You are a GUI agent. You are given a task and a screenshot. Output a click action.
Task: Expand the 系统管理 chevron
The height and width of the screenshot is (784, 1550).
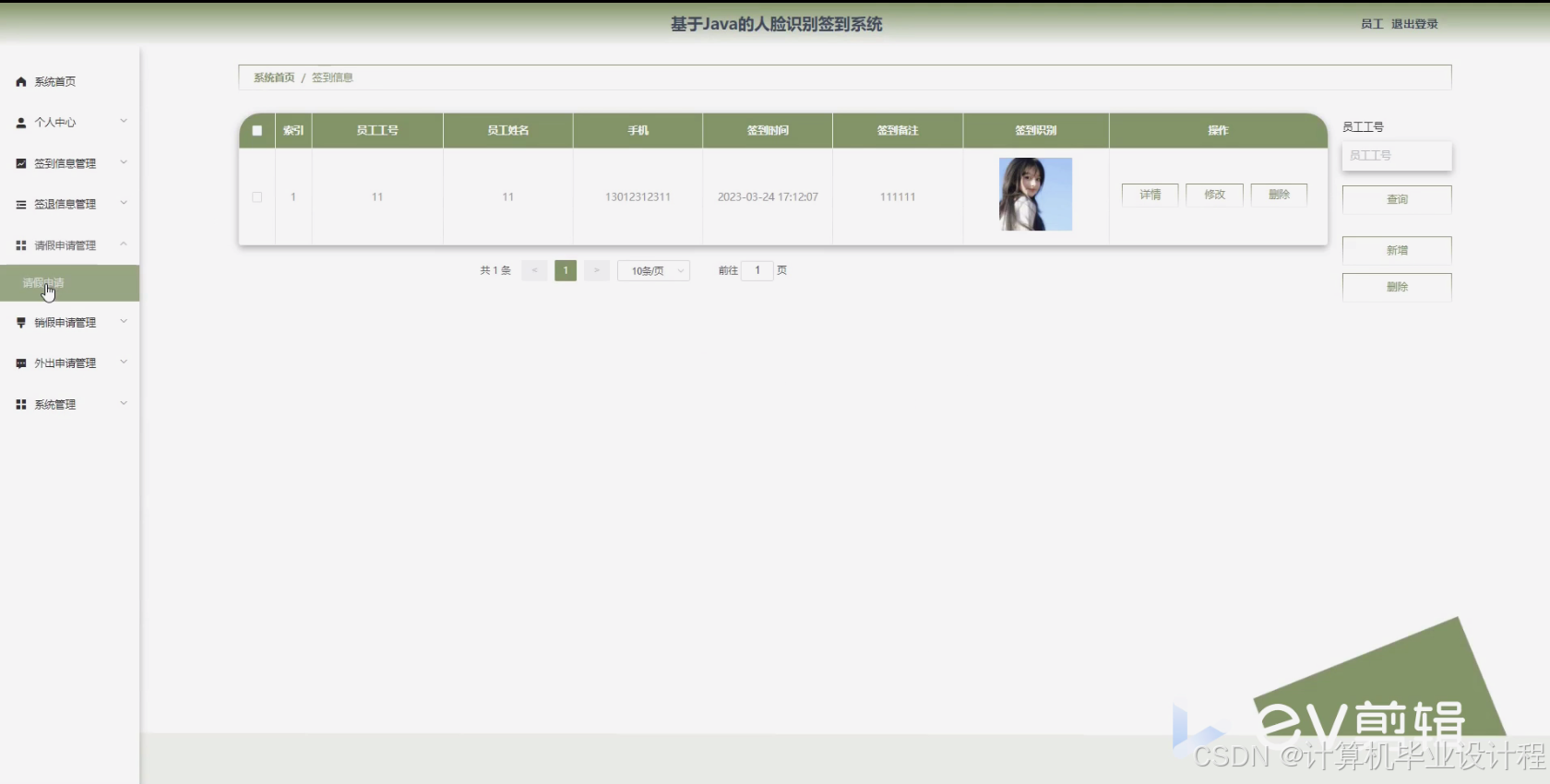124,403
